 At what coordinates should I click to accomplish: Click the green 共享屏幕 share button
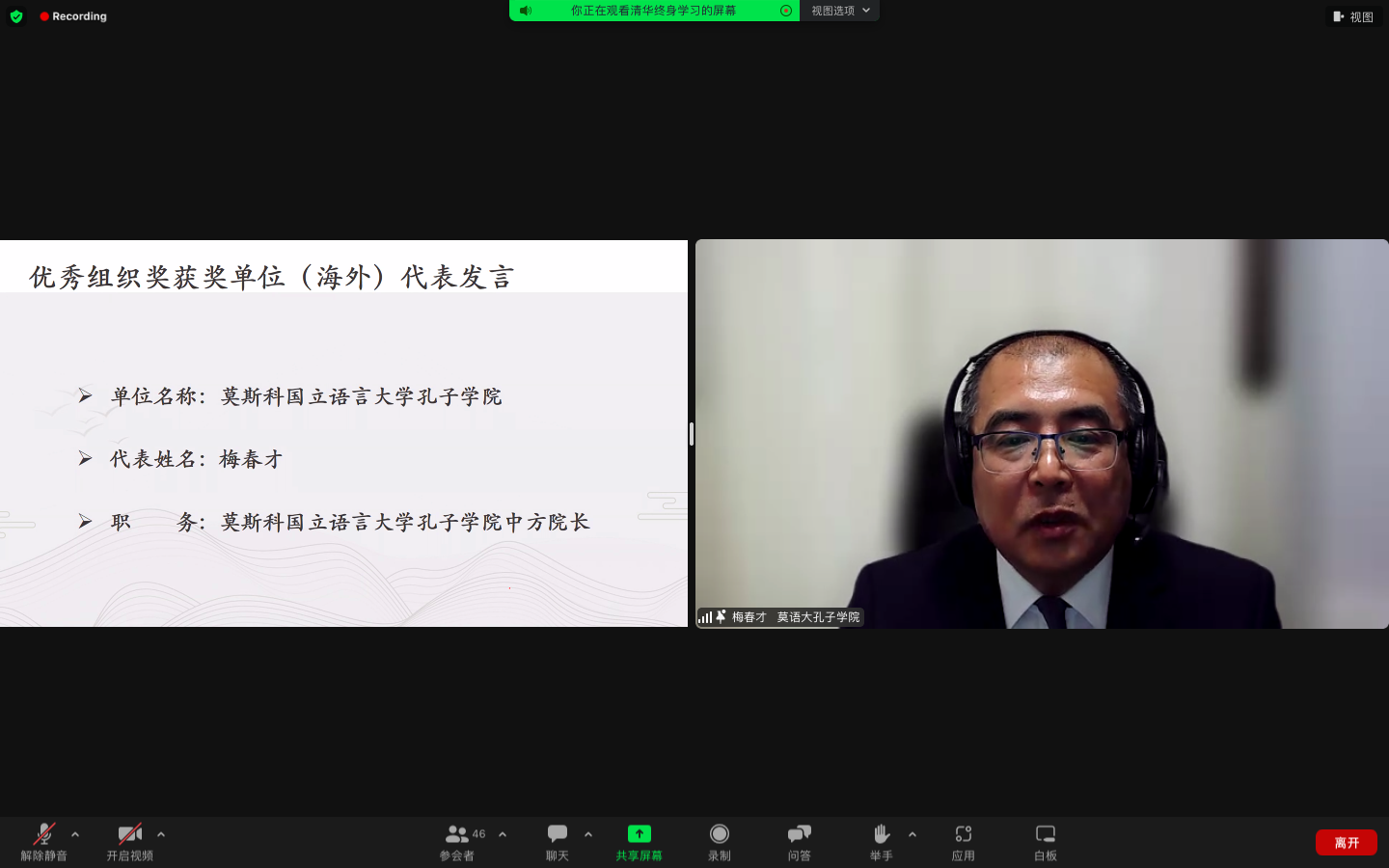(x=640, y=842)
